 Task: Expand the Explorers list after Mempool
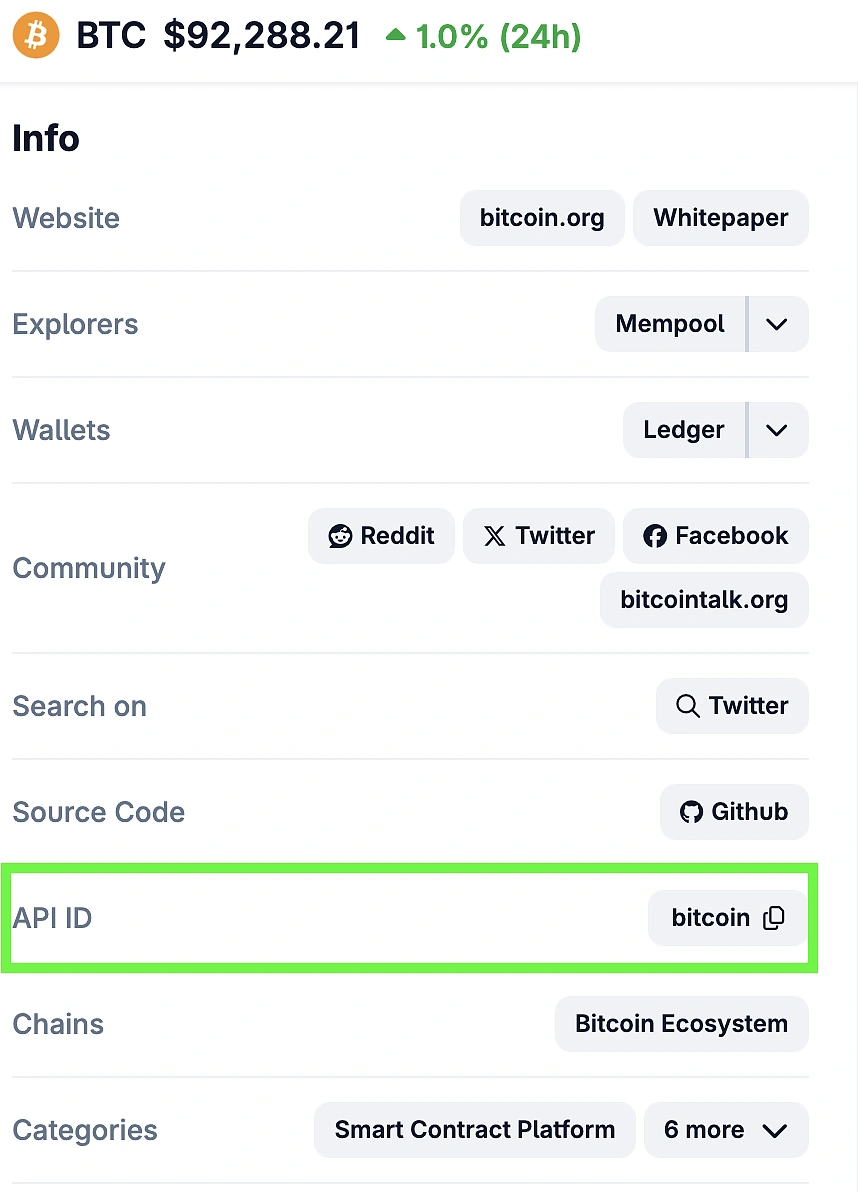tap(777, 323)
